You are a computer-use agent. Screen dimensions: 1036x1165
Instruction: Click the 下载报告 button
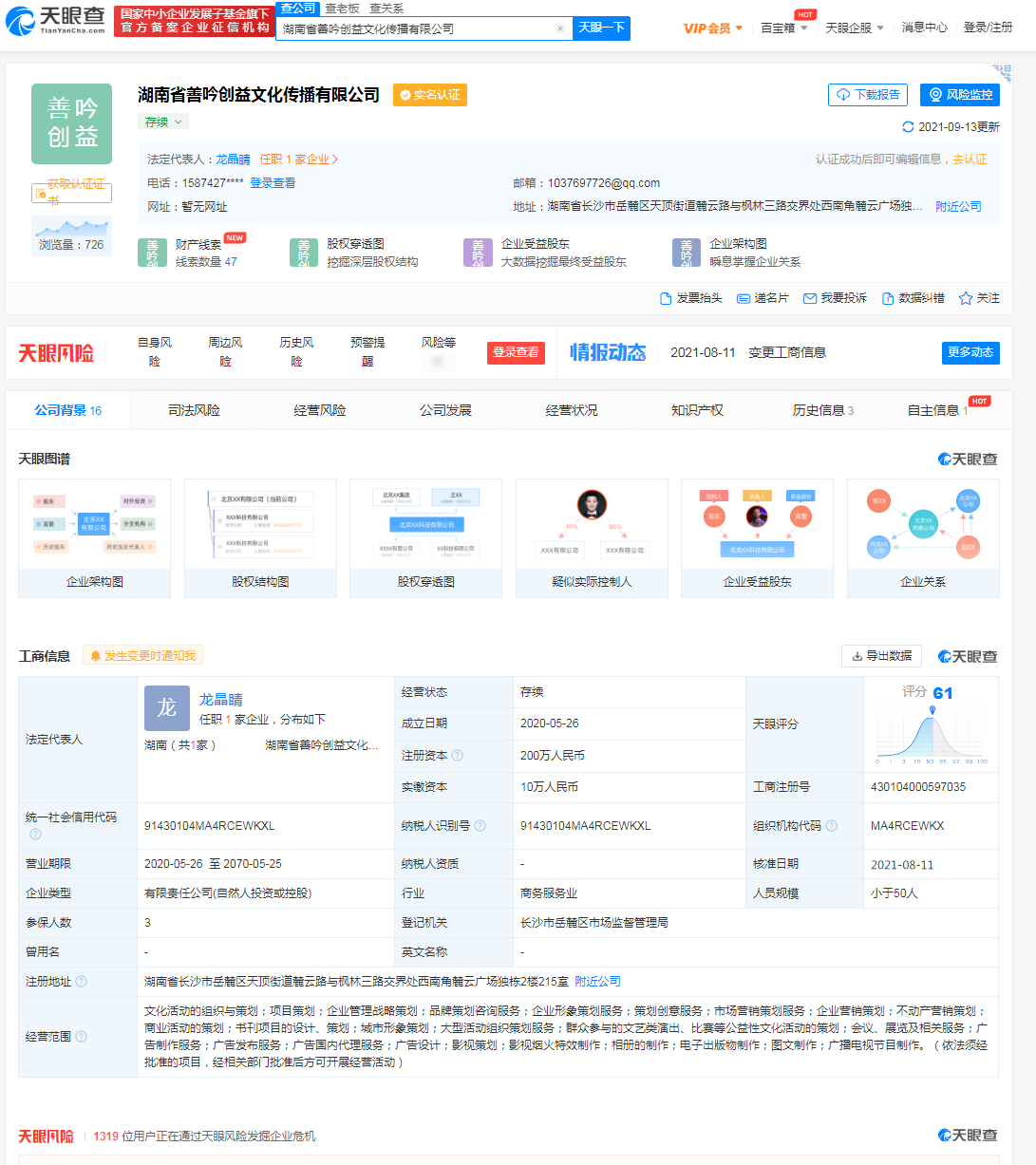(x=868, y=95)
